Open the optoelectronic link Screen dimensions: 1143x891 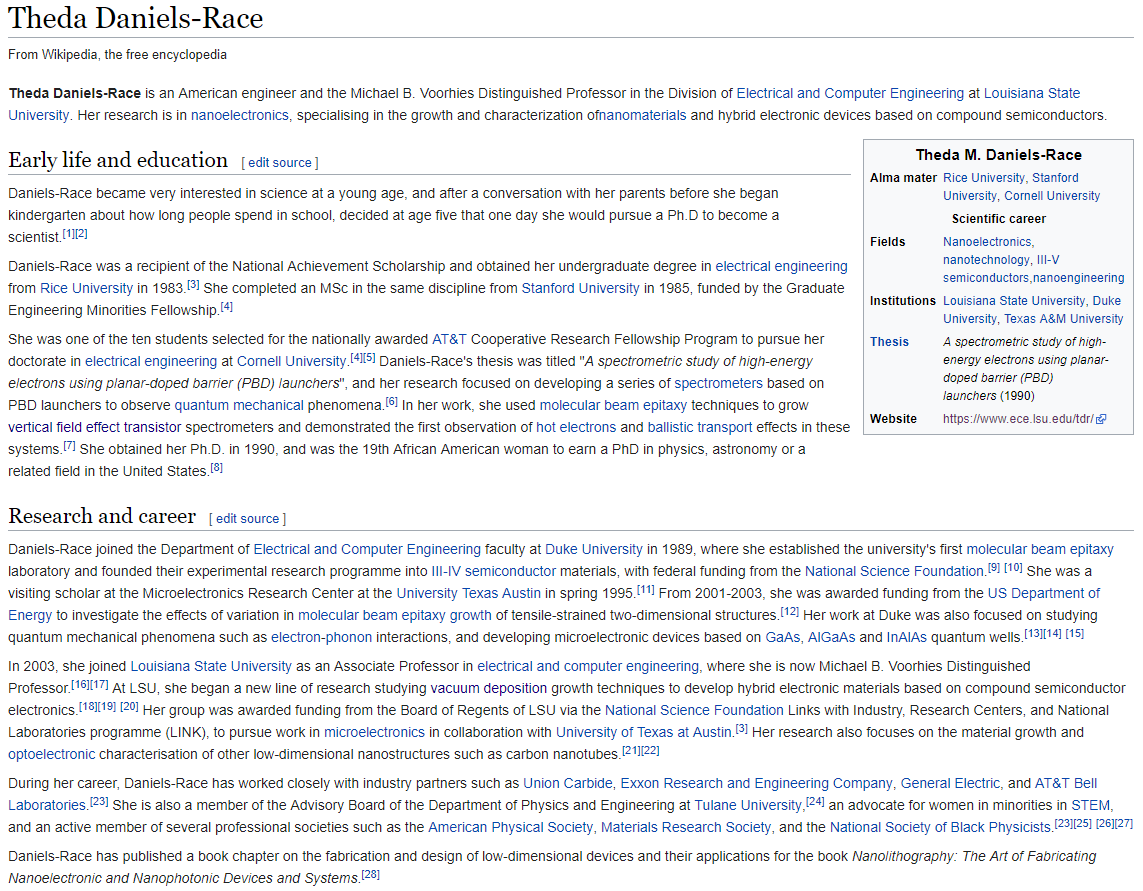pos(52,753)
